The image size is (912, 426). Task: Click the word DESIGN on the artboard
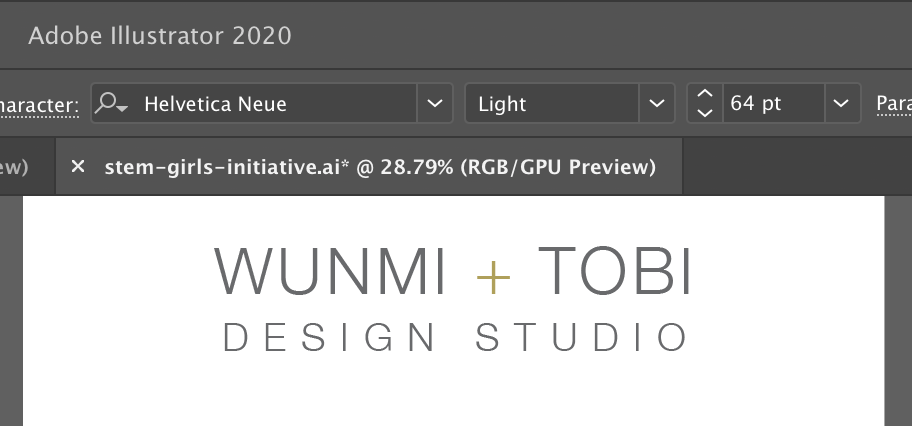point(330,338)
